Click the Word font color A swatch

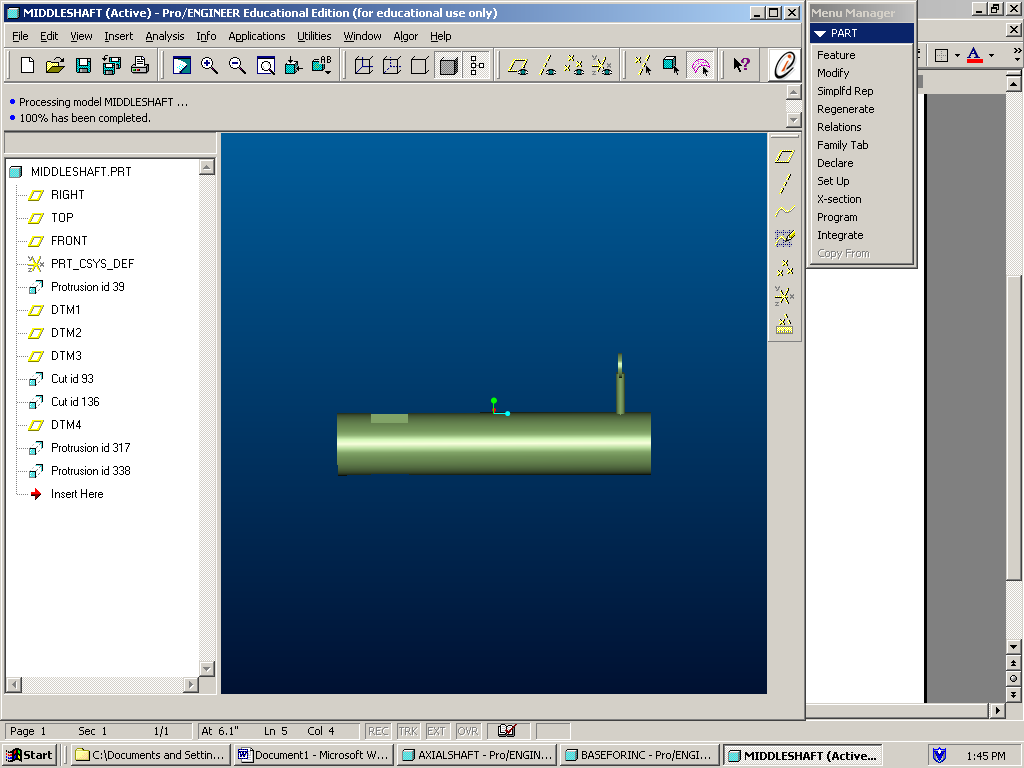pos(974,56)
